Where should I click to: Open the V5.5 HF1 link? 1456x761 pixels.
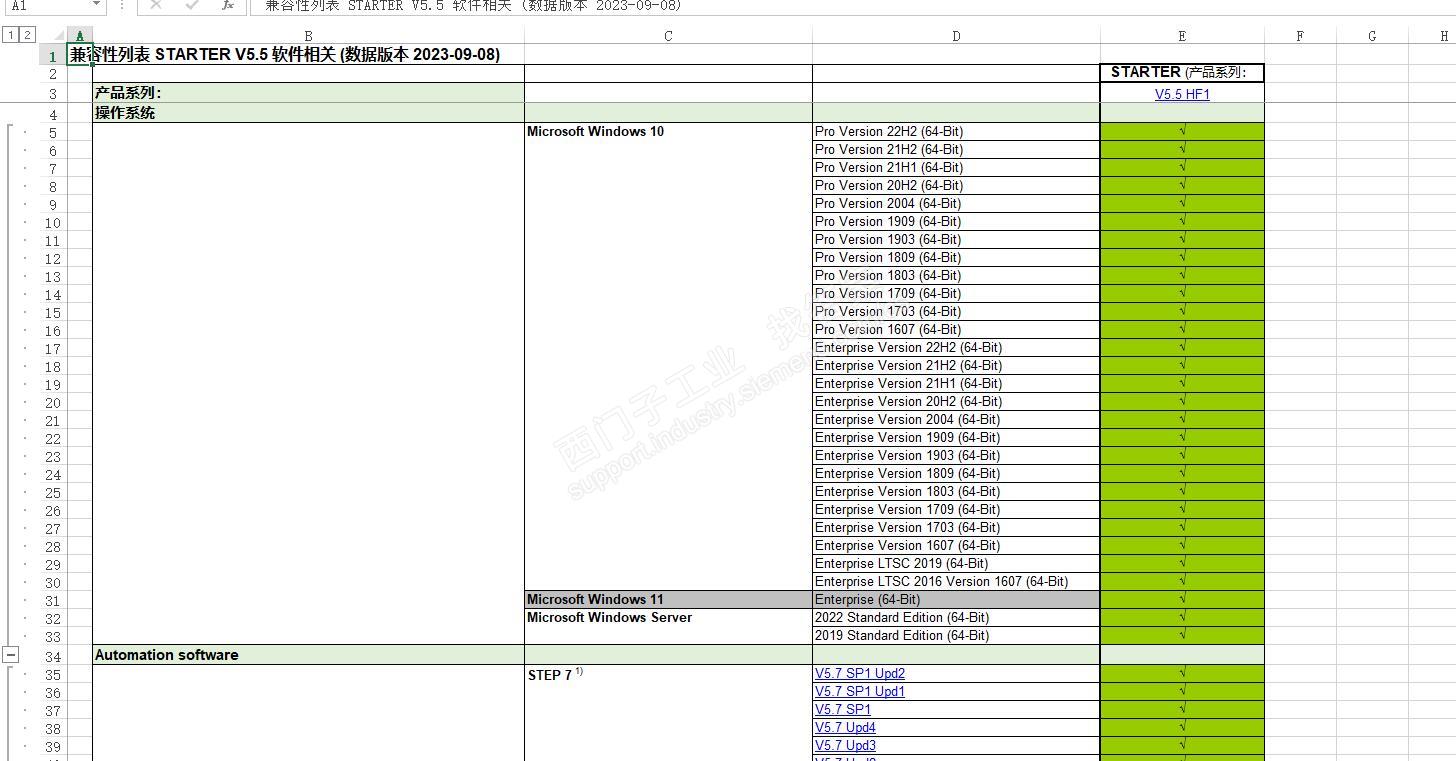coord(1182,94)
